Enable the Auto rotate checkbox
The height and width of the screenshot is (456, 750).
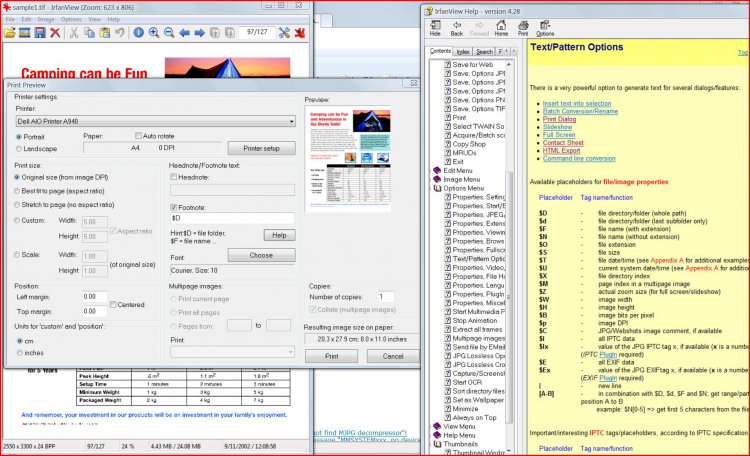138,136
